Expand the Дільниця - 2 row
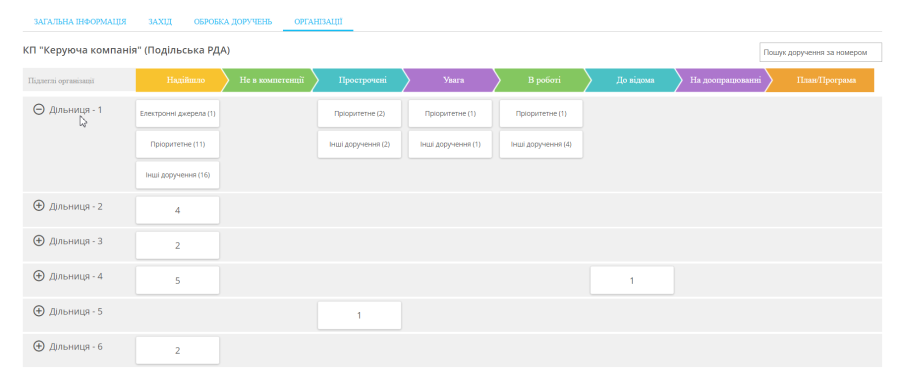The width and height of the screenshot is (900, 373). (39, 206)
